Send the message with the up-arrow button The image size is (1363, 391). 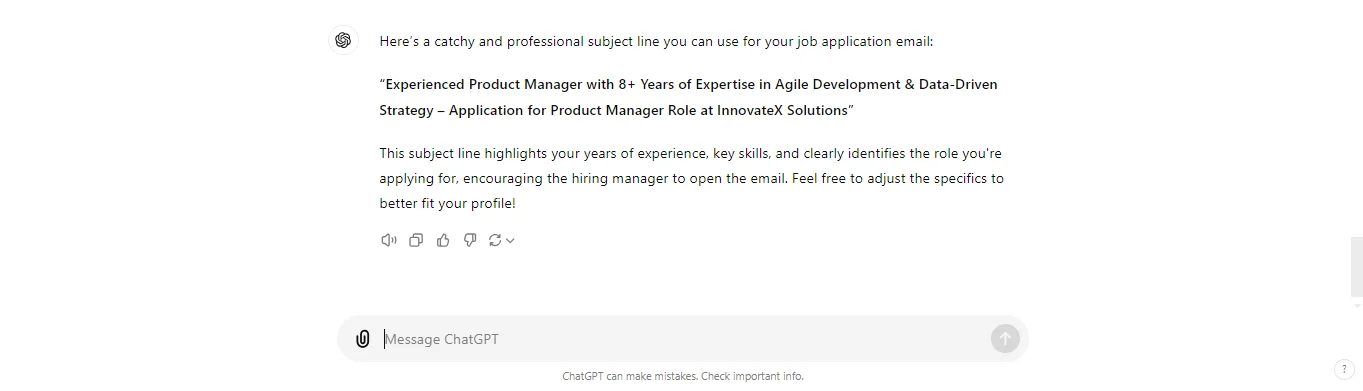[1005, 339]
